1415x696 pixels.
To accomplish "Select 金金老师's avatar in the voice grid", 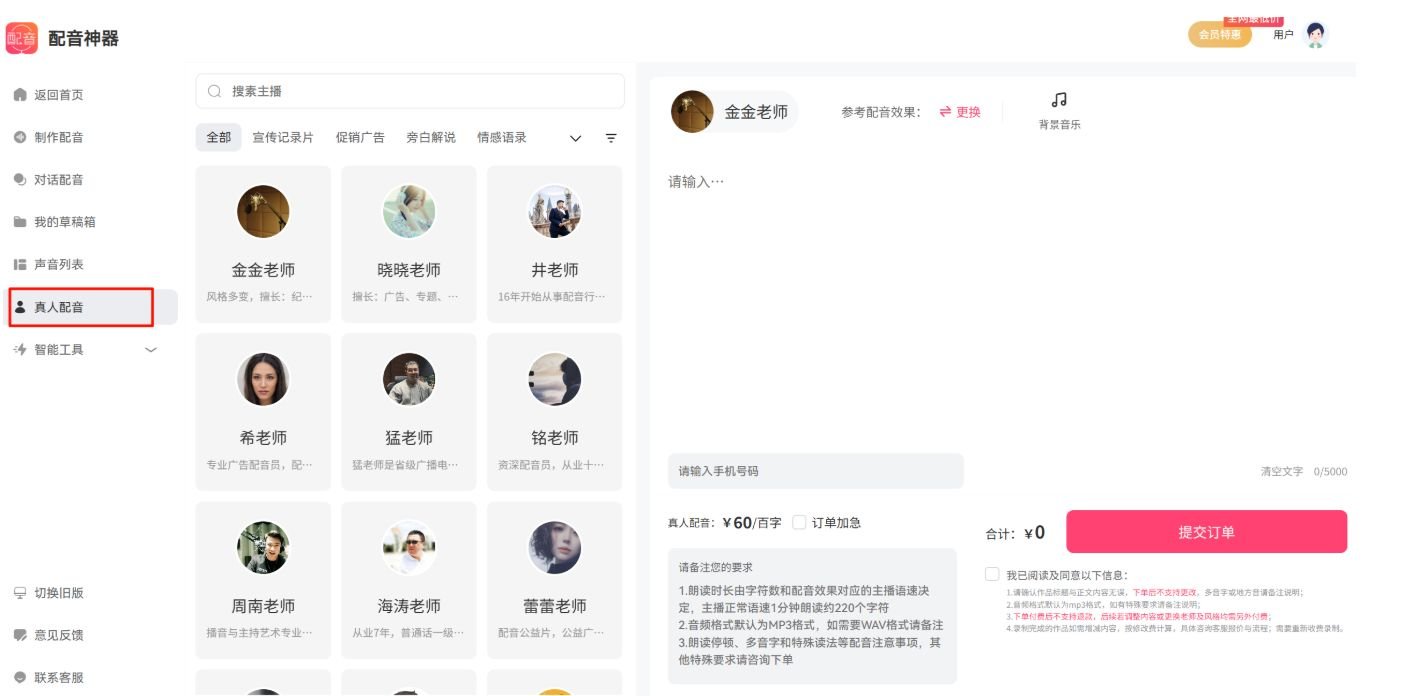I will click(263, 211).
